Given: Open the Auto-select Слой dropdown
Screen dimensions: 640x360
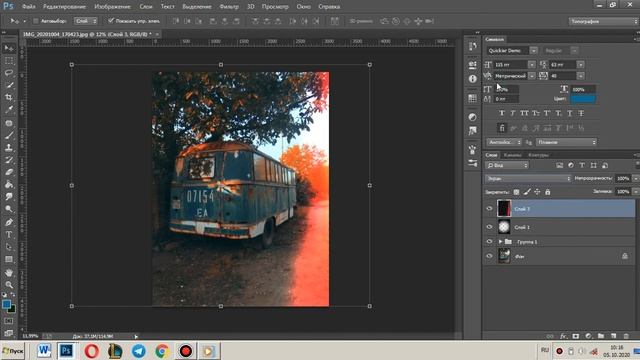Looking at the screenshot, I should tap(86, 21).
